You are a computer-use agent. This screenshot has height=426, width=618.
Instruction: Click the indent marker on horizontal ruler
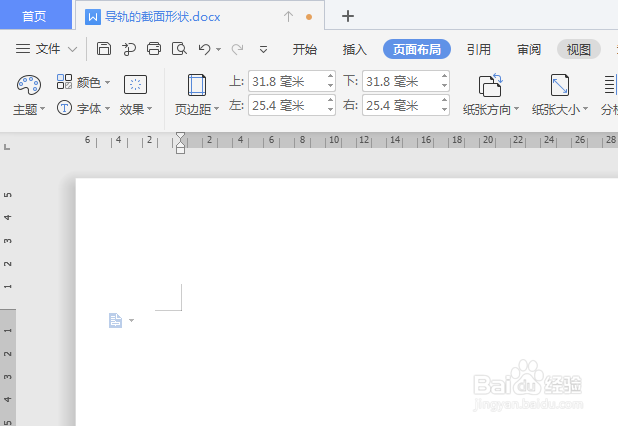180,143
